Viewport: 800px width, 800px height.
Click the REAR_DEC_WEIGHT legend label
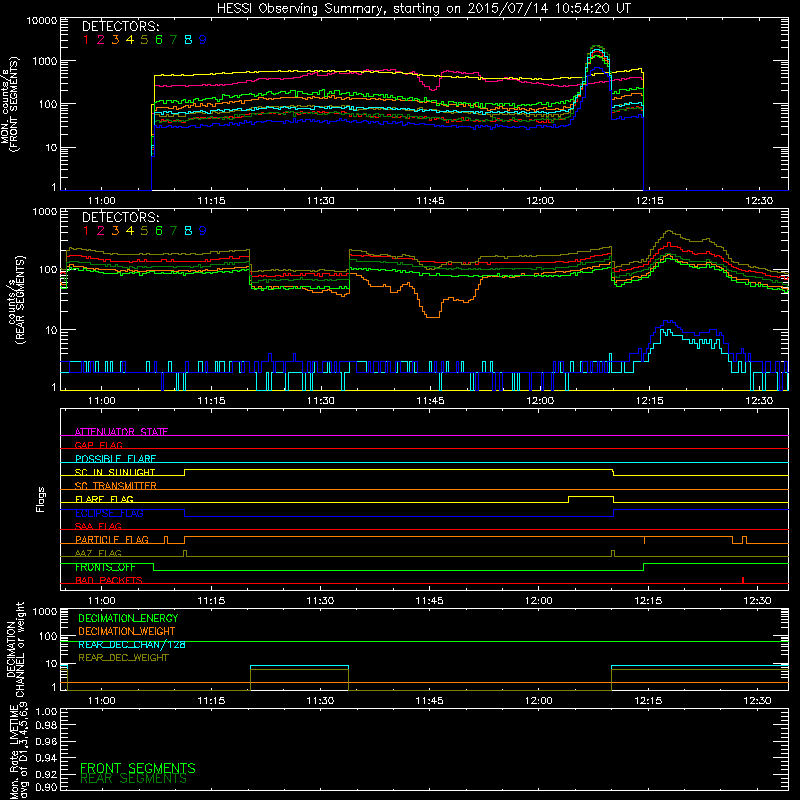tap(123, 658)
